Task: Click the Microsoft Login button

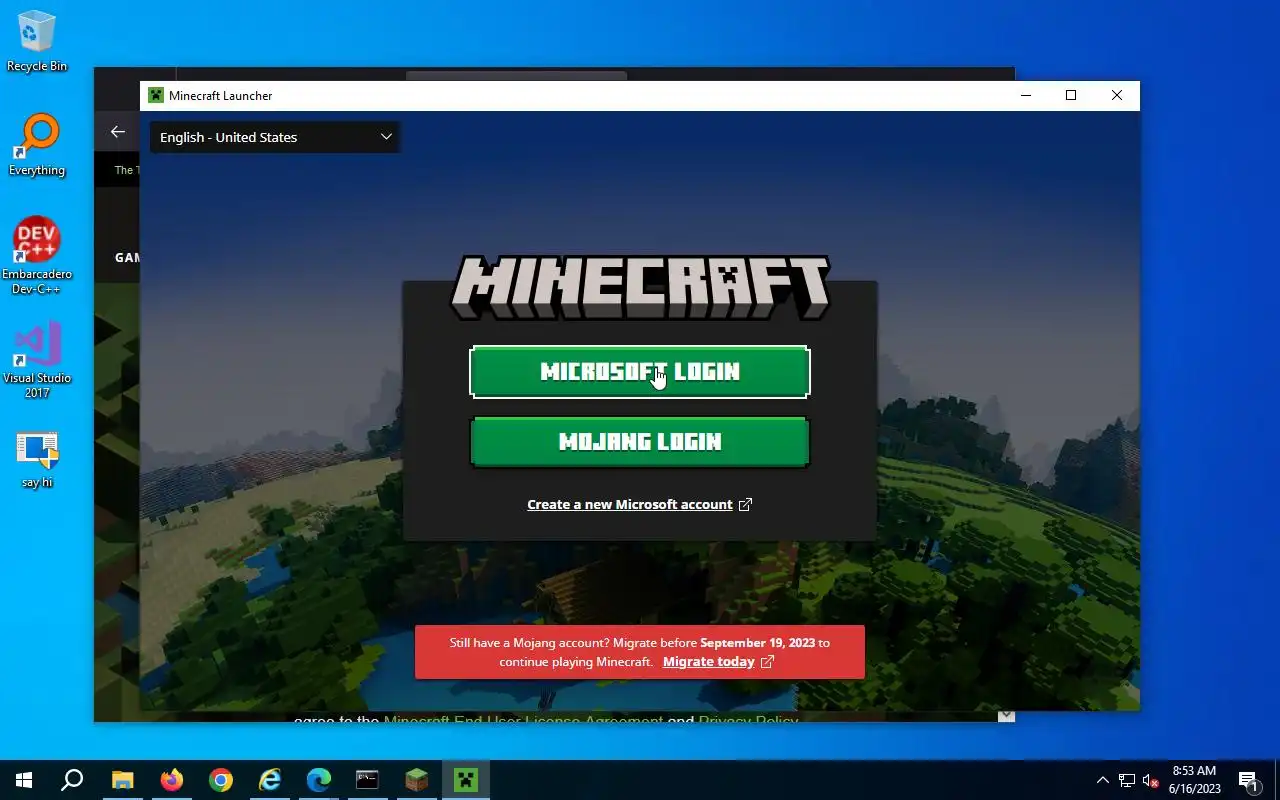Action: pos(639,372)
